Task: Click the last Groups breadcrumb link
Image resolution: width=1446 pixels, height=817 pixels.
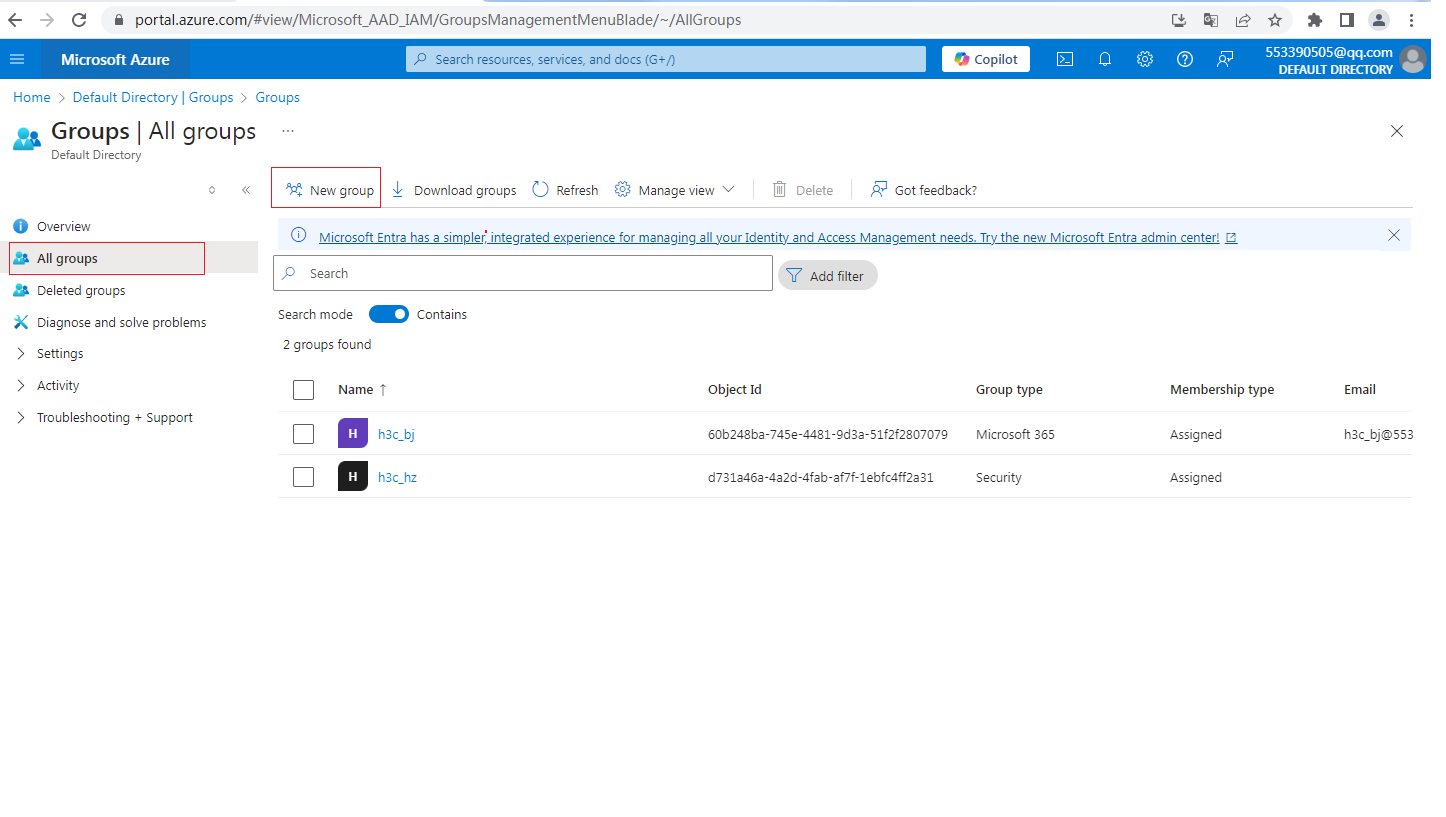Action: tap(278, 97)
